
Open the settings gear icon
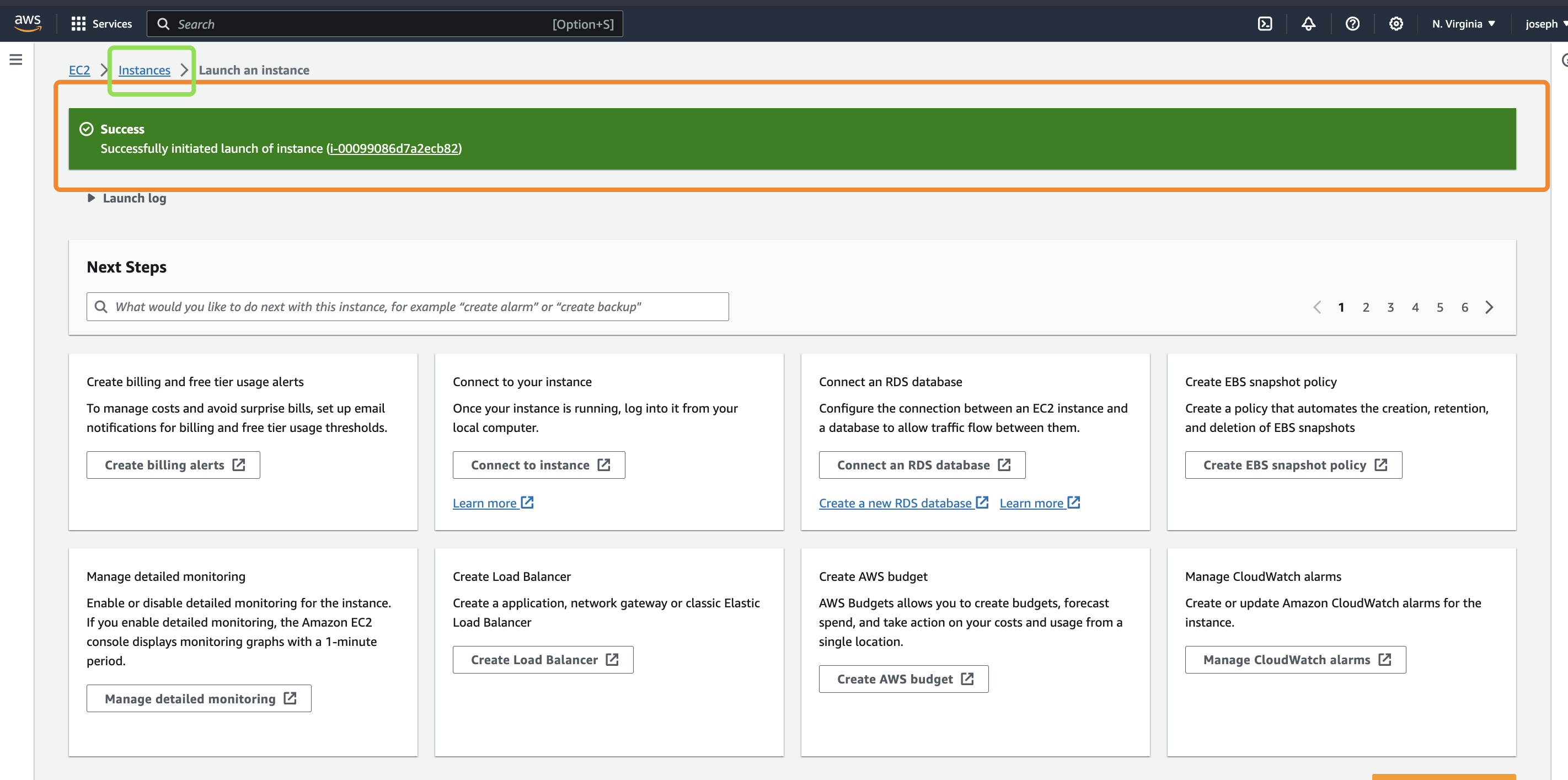[1396, 24]
